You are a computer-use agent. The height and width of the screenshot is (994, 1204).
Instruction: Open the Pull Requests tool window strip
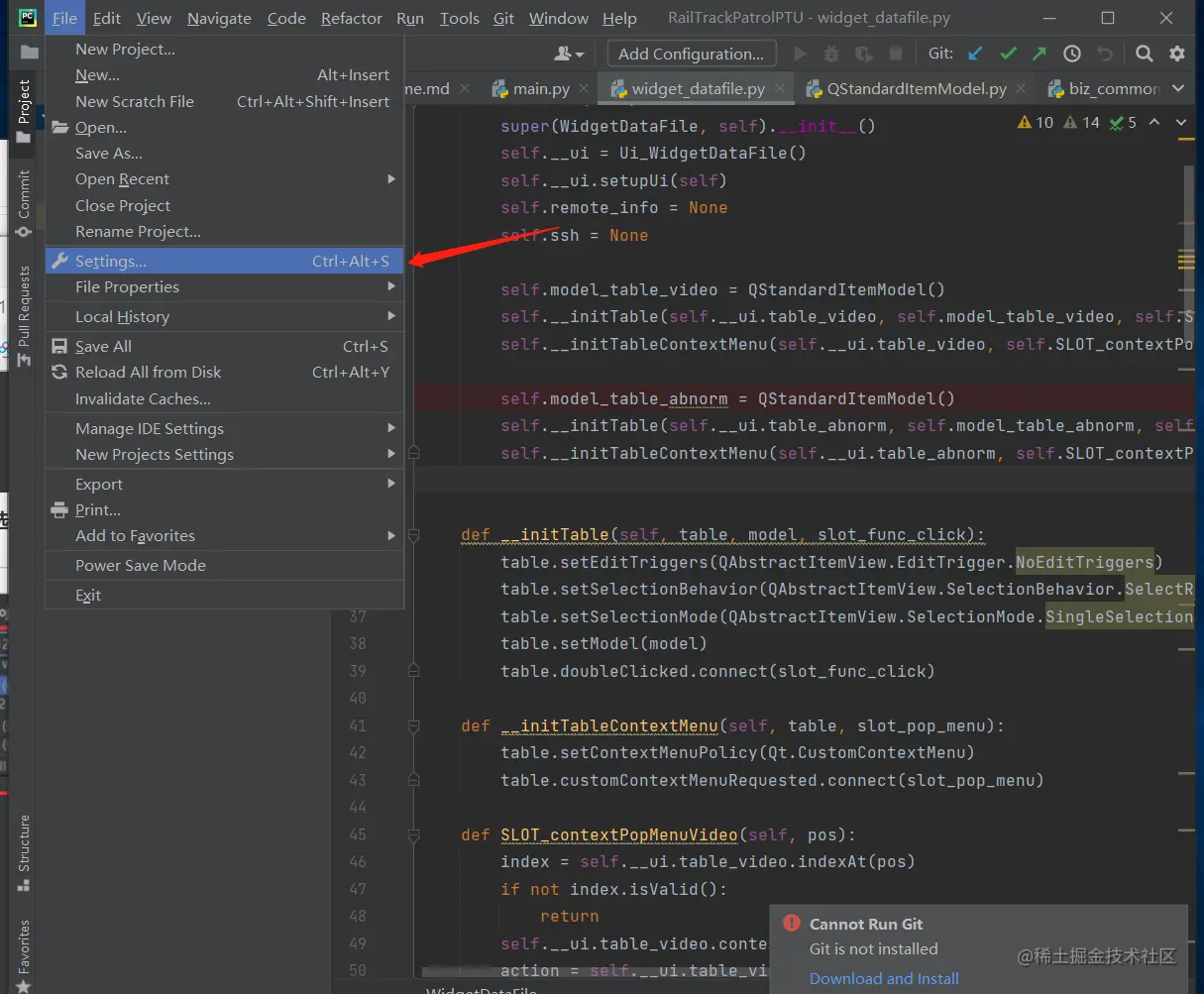coord(24,317)
